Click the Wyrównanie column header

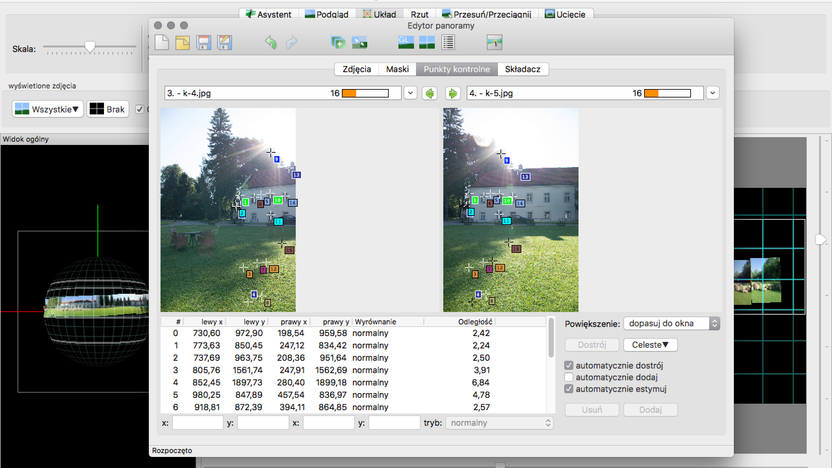388,322
